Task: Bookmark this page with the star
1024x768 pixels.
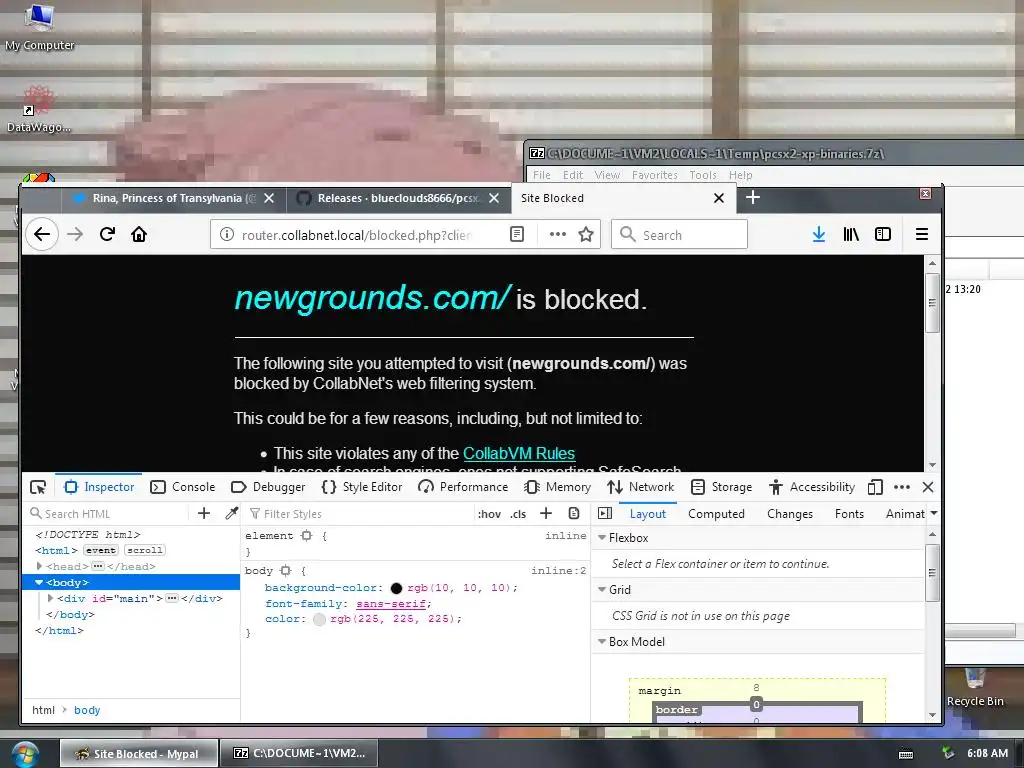Action: [x=586, y=234]
